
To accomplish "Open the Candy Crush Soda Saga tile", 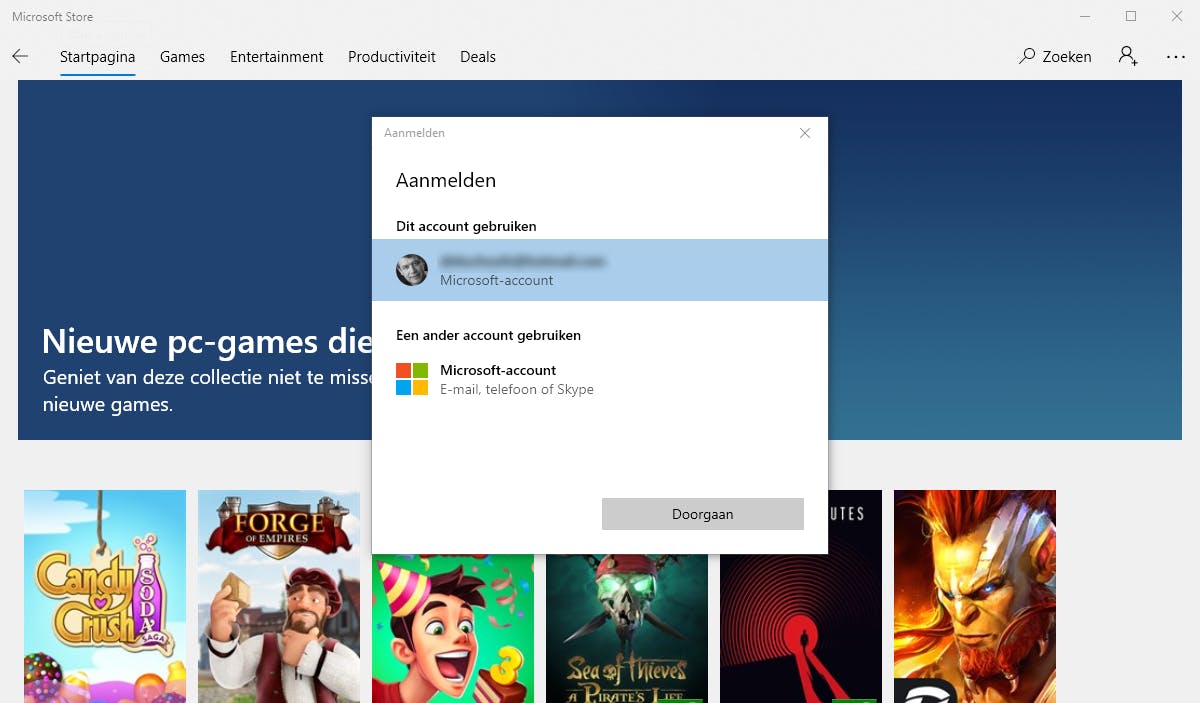I will pyautogui.click(x=105, y=596).
